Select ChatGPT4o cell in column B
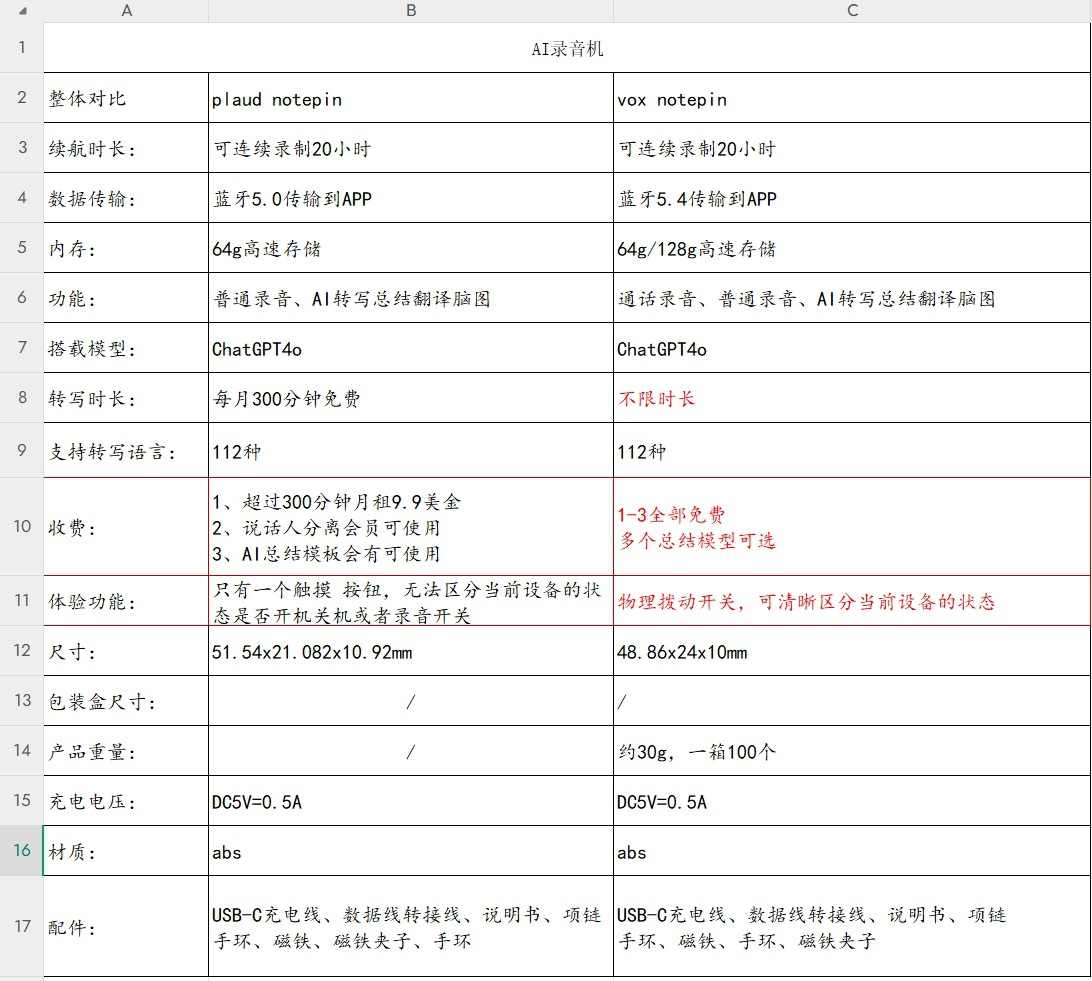 (x=411, y=348)
